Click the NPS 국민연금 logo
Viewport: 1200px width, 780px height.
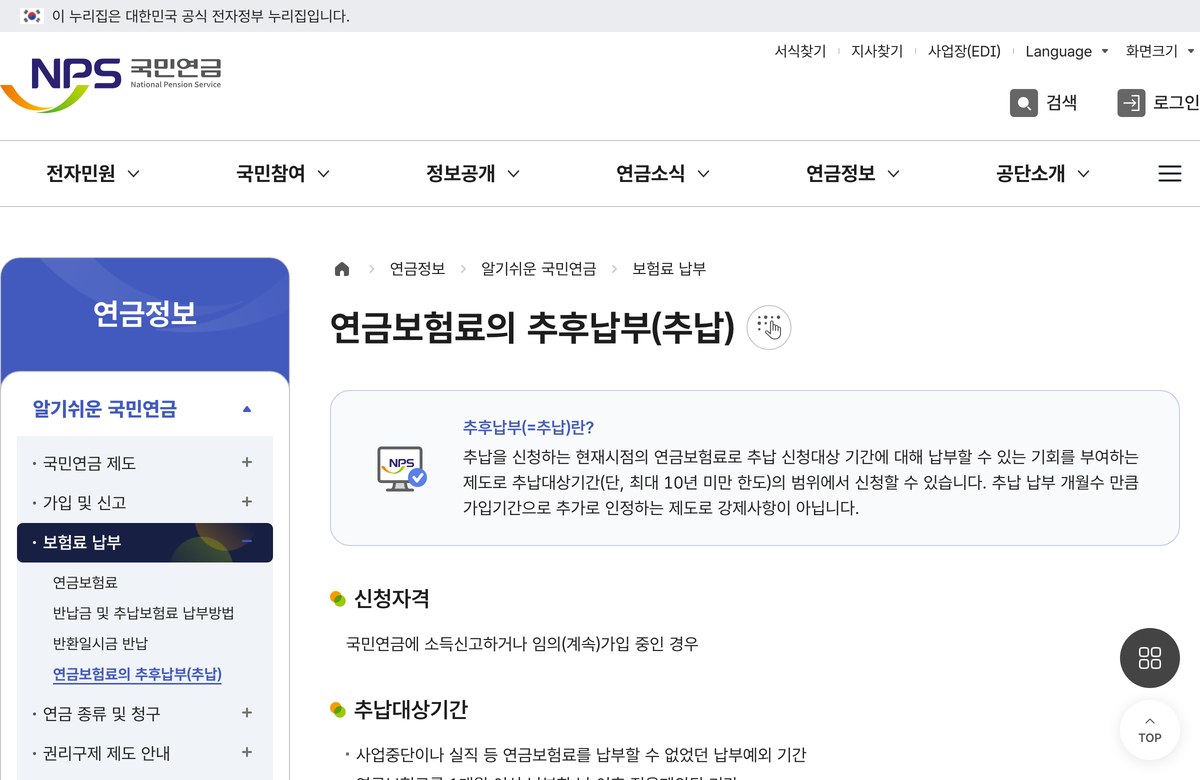pos(111,84)
